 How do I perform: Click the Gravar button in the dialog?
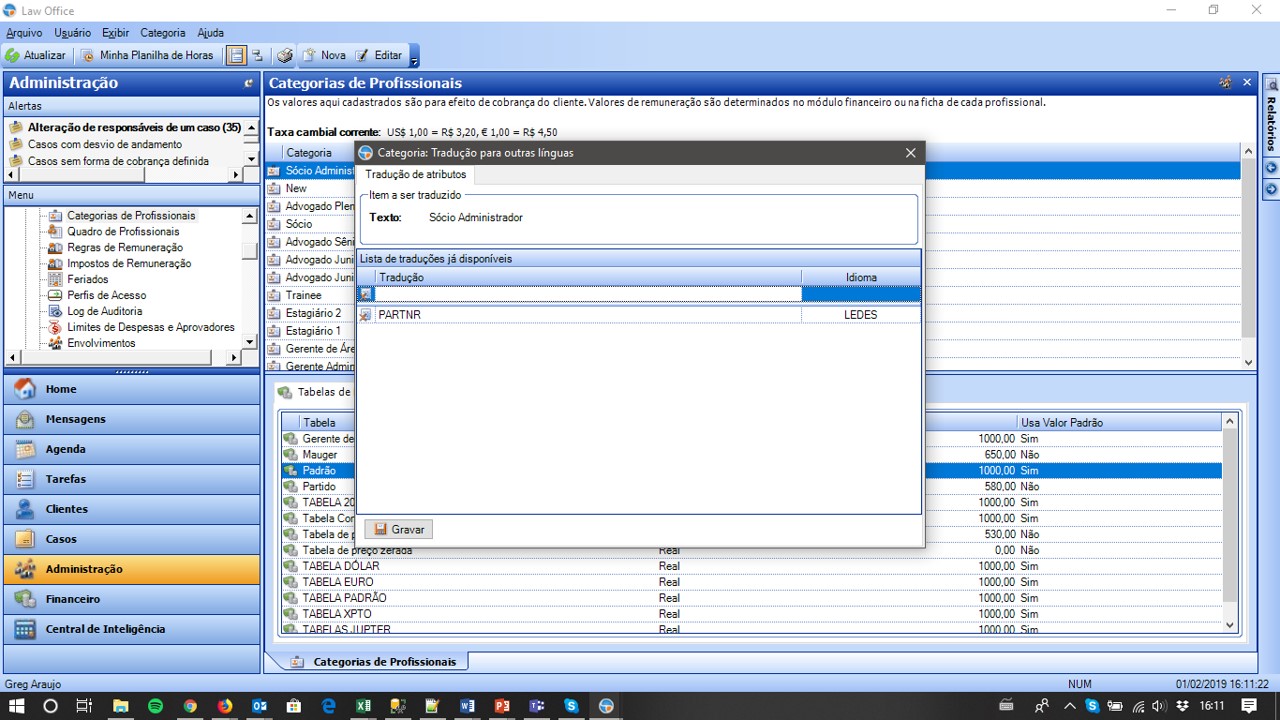coord(399,529)
